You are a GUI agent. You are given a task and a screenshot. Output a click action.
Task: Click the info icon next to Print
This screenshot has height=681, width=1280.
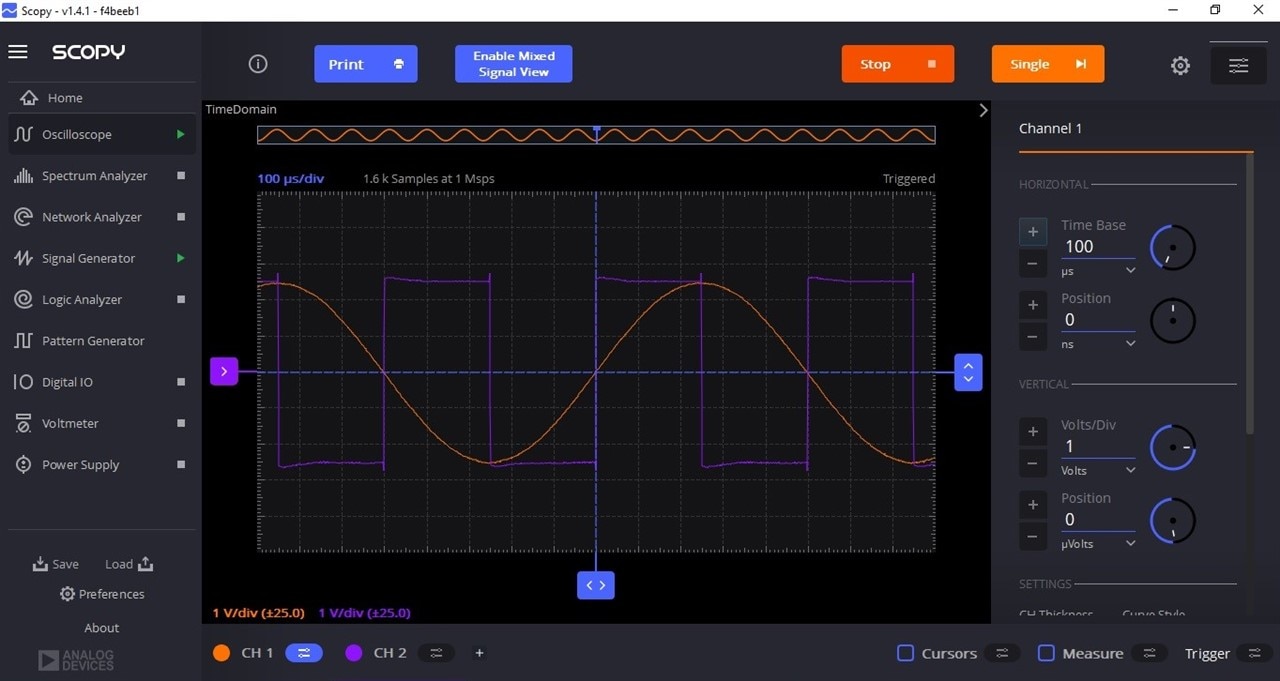(x=258, y=64)
